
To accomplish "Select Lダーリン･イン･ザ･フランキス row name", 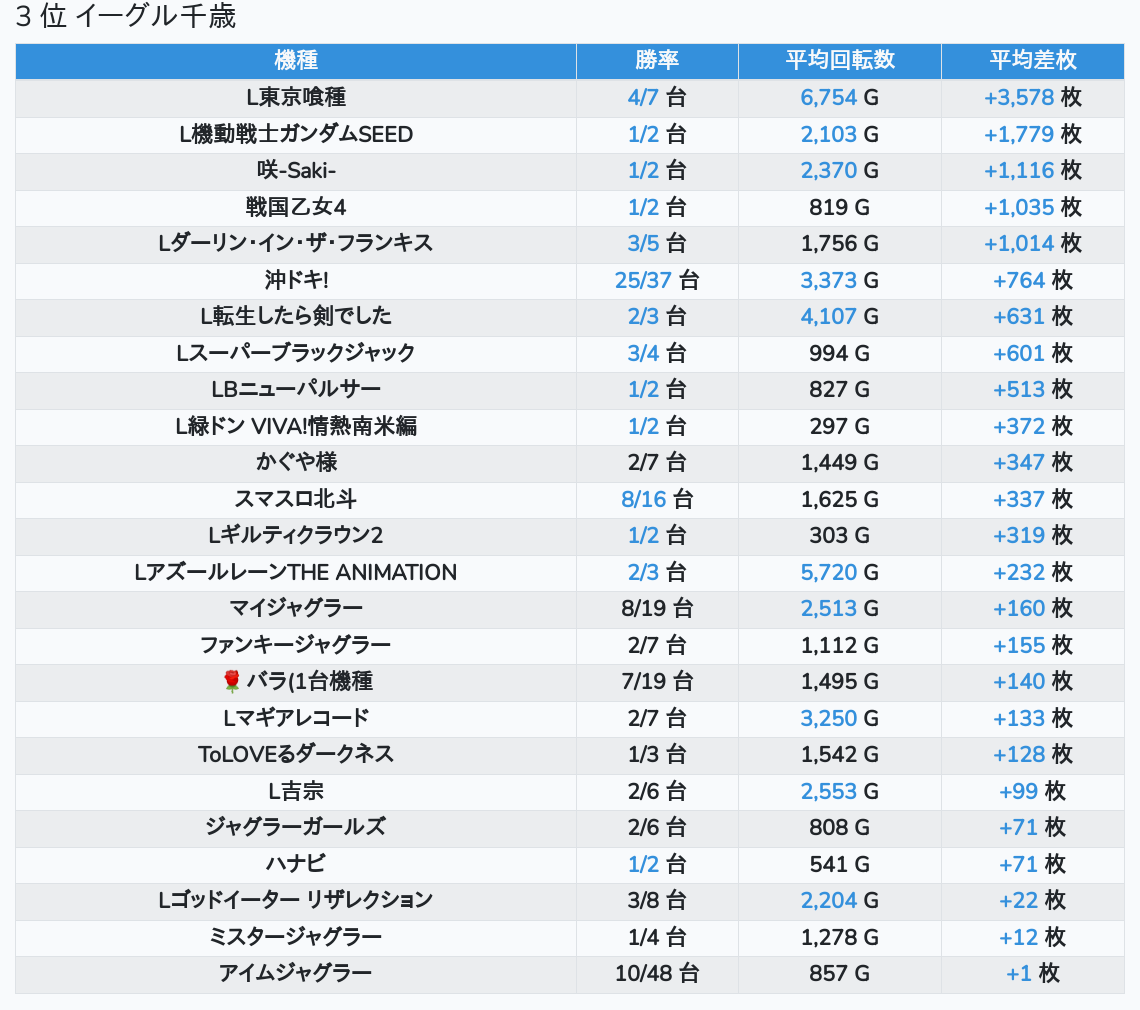I will (x=296, y=244).
